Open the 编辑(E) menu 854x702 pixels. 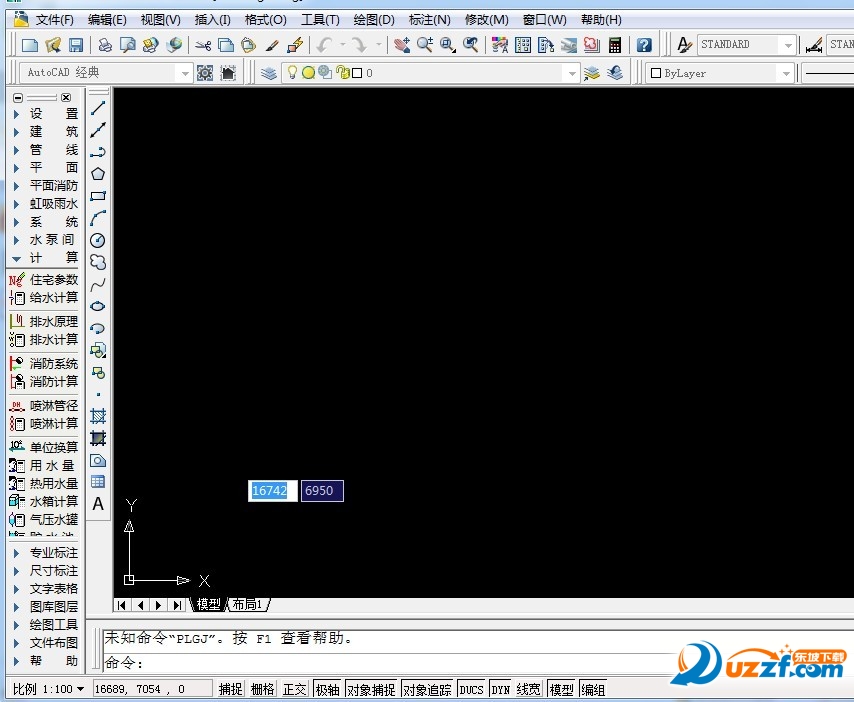pos(107,20)
